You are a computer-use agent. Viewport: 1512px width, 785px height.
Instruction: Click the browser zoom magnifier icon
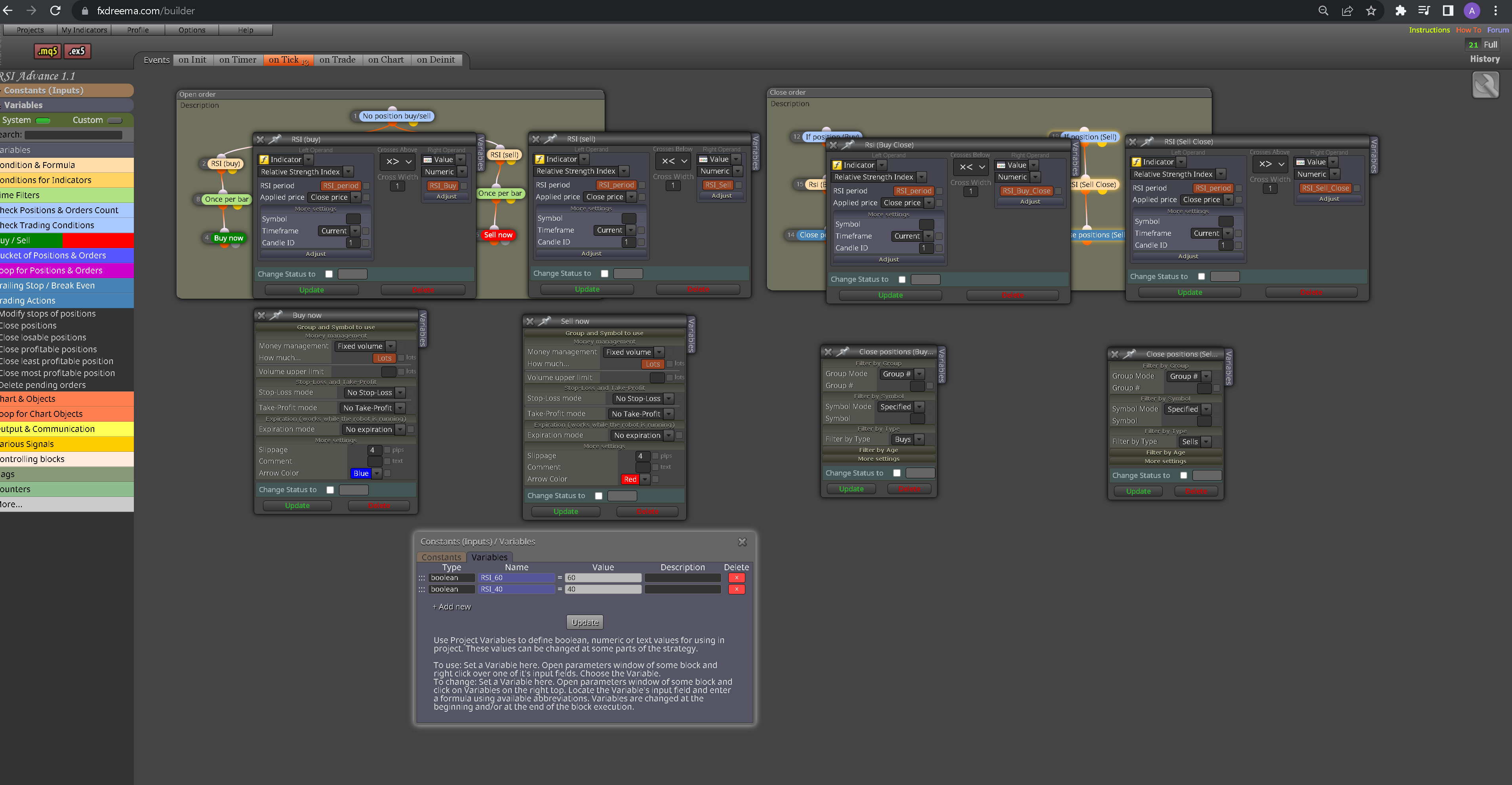[x=1323, y=11]
